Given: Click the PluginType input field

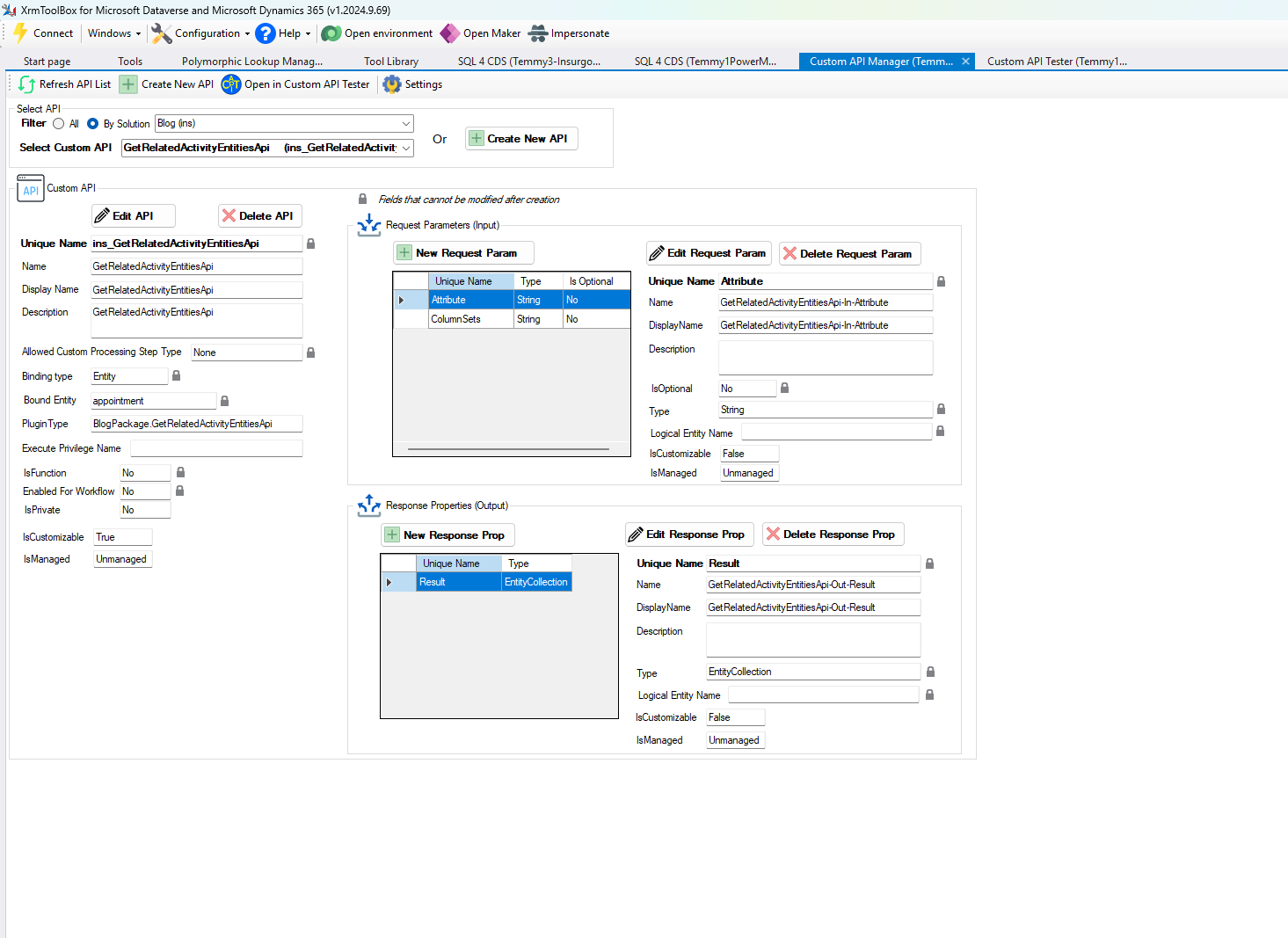Looking at the screenshot, I should pos(197,424).
